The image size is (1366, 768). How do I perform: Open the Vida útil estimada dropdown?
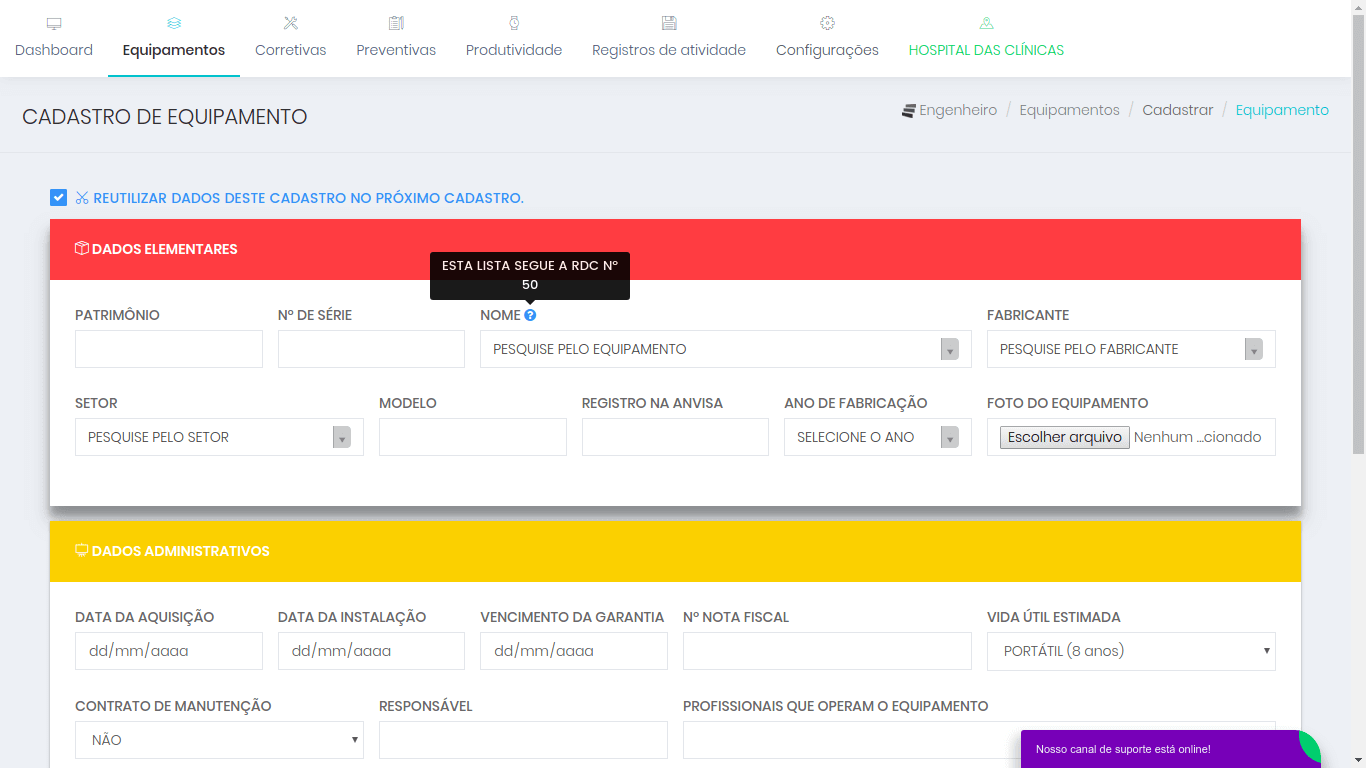[1131, 651]
